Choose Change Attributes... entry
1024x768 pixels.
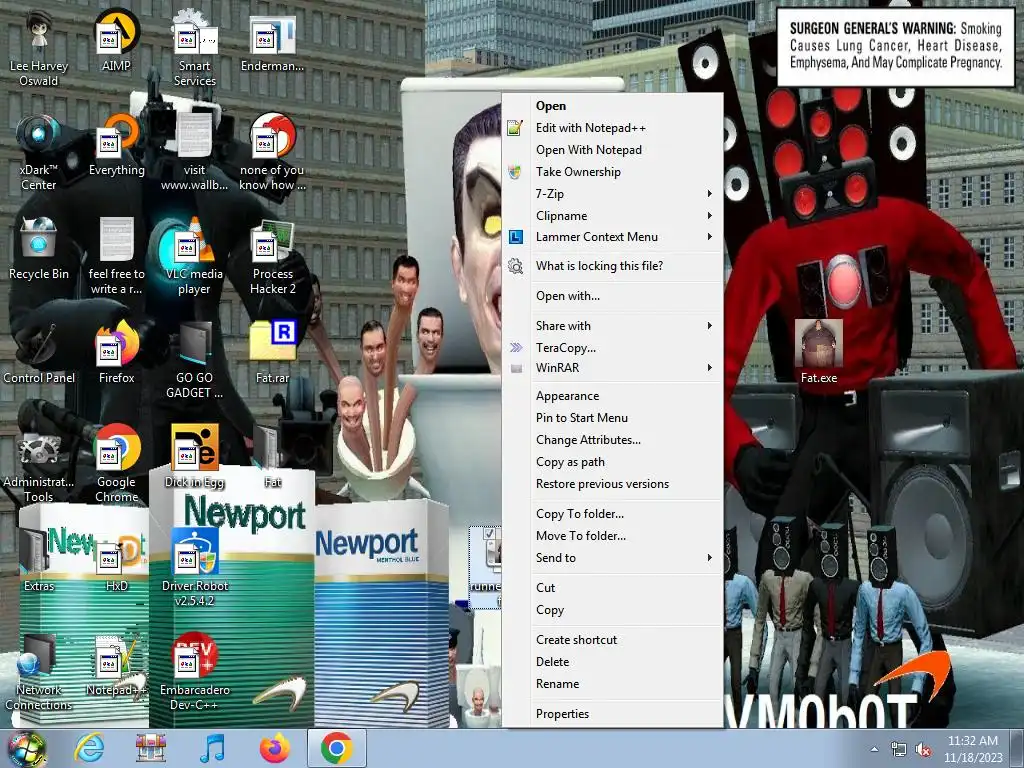click(x=624, y=440)
